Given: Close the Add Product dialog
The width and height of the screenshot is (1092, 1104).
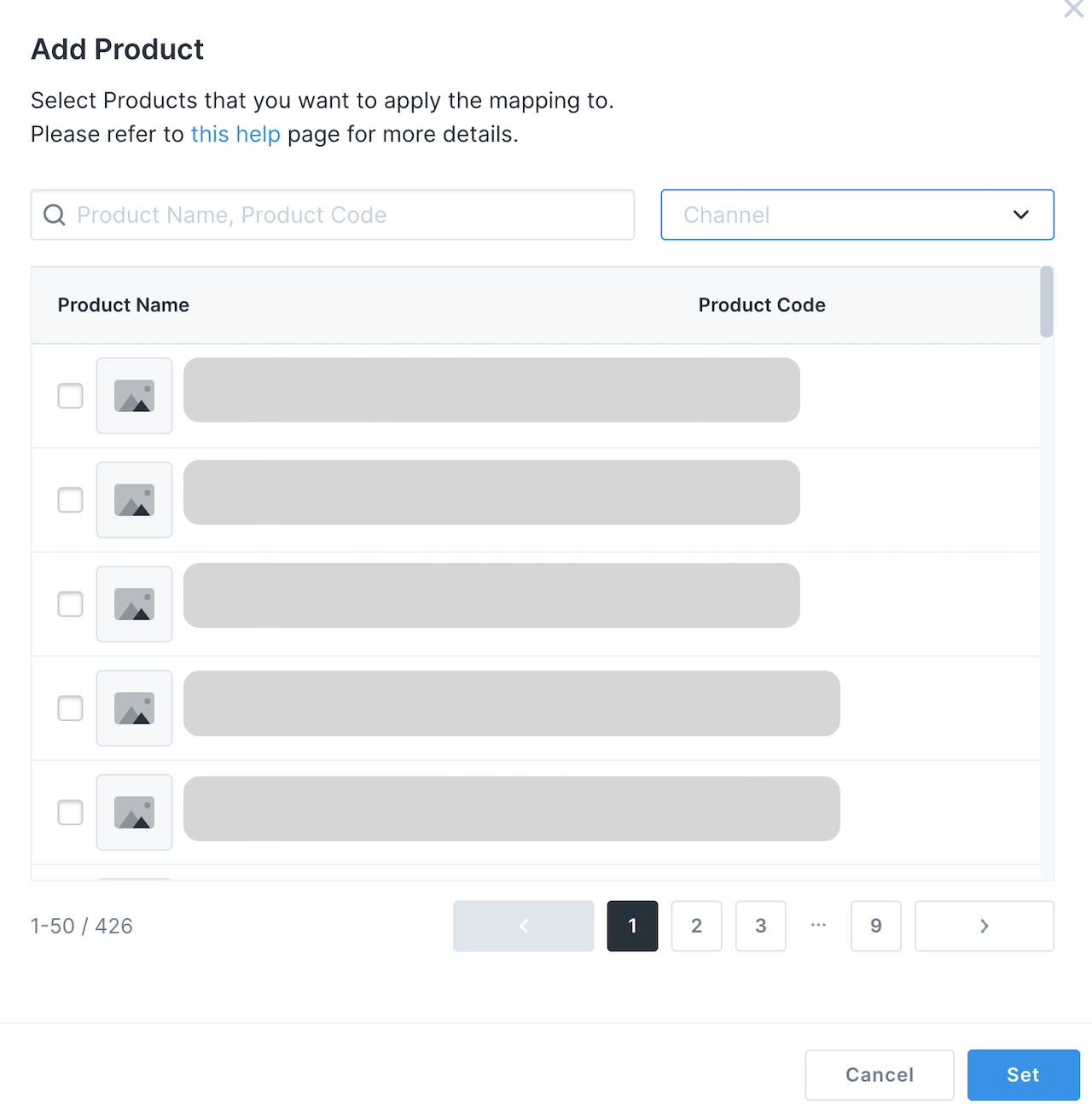Looking at the screenshot, I should (x=1073, y=9).
